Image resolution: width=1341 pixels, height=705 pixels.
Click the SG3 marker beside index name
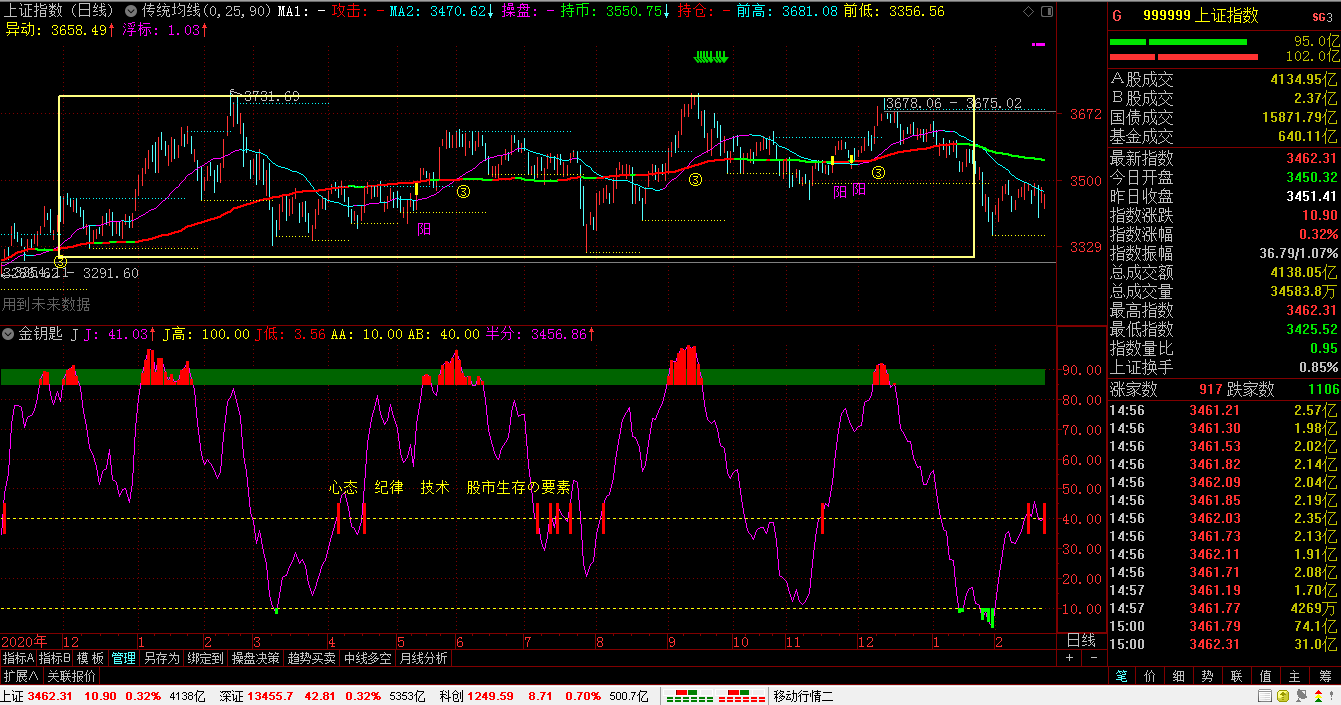pyautogui.click(x=1324, y=17)
